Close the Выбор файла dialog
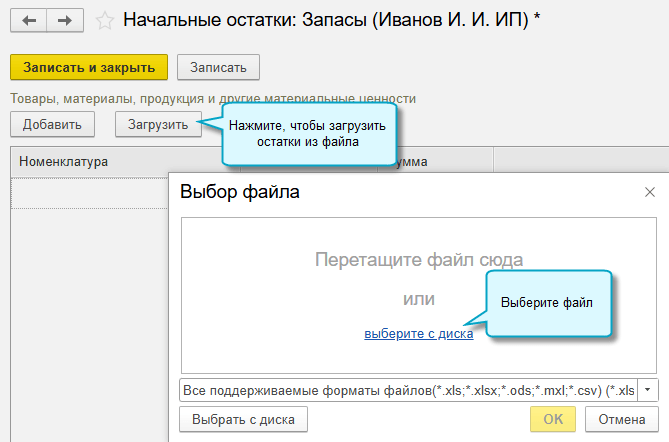The image size is (669, 442). click(650, 192)
